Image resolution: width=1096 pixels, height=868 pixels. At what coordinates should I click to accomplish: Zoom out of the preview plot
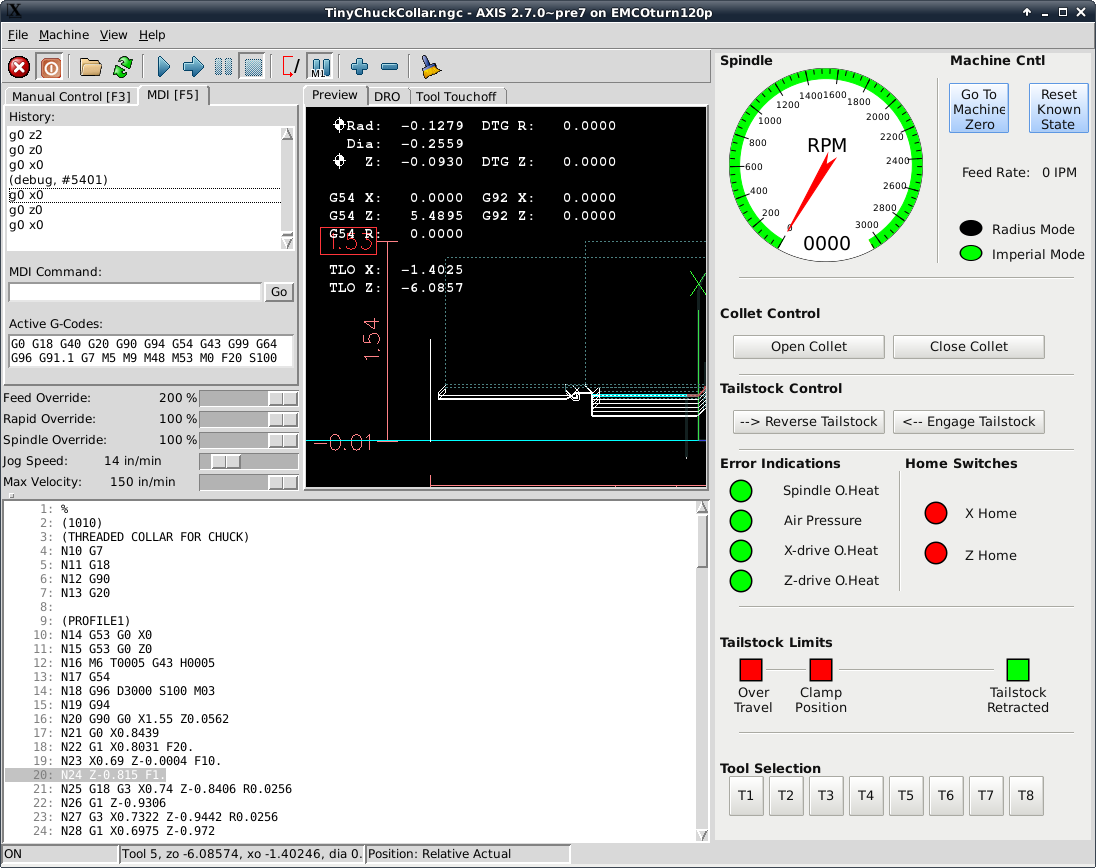coord(389,67)
